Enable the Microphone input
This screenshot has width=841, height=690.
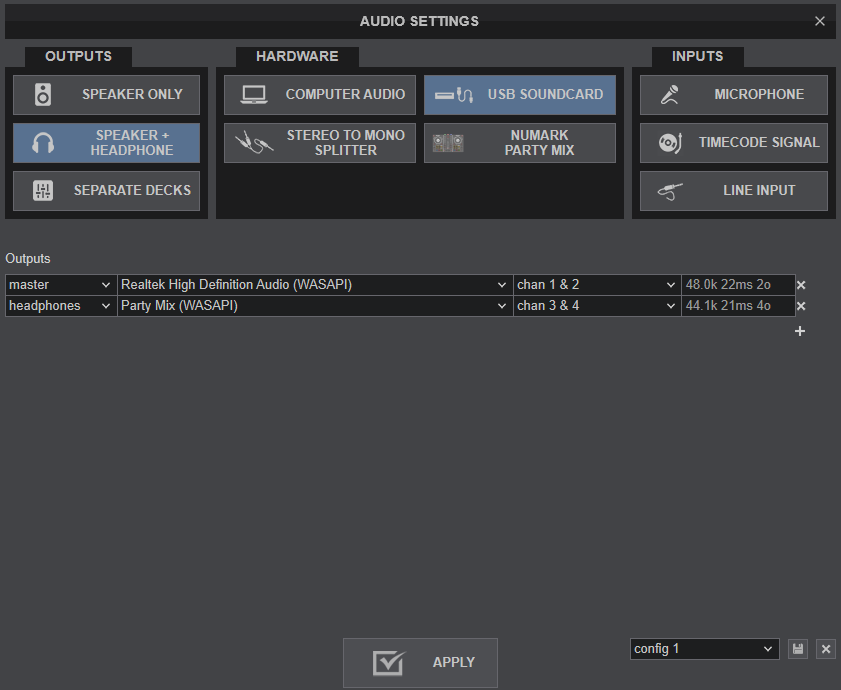734,94
